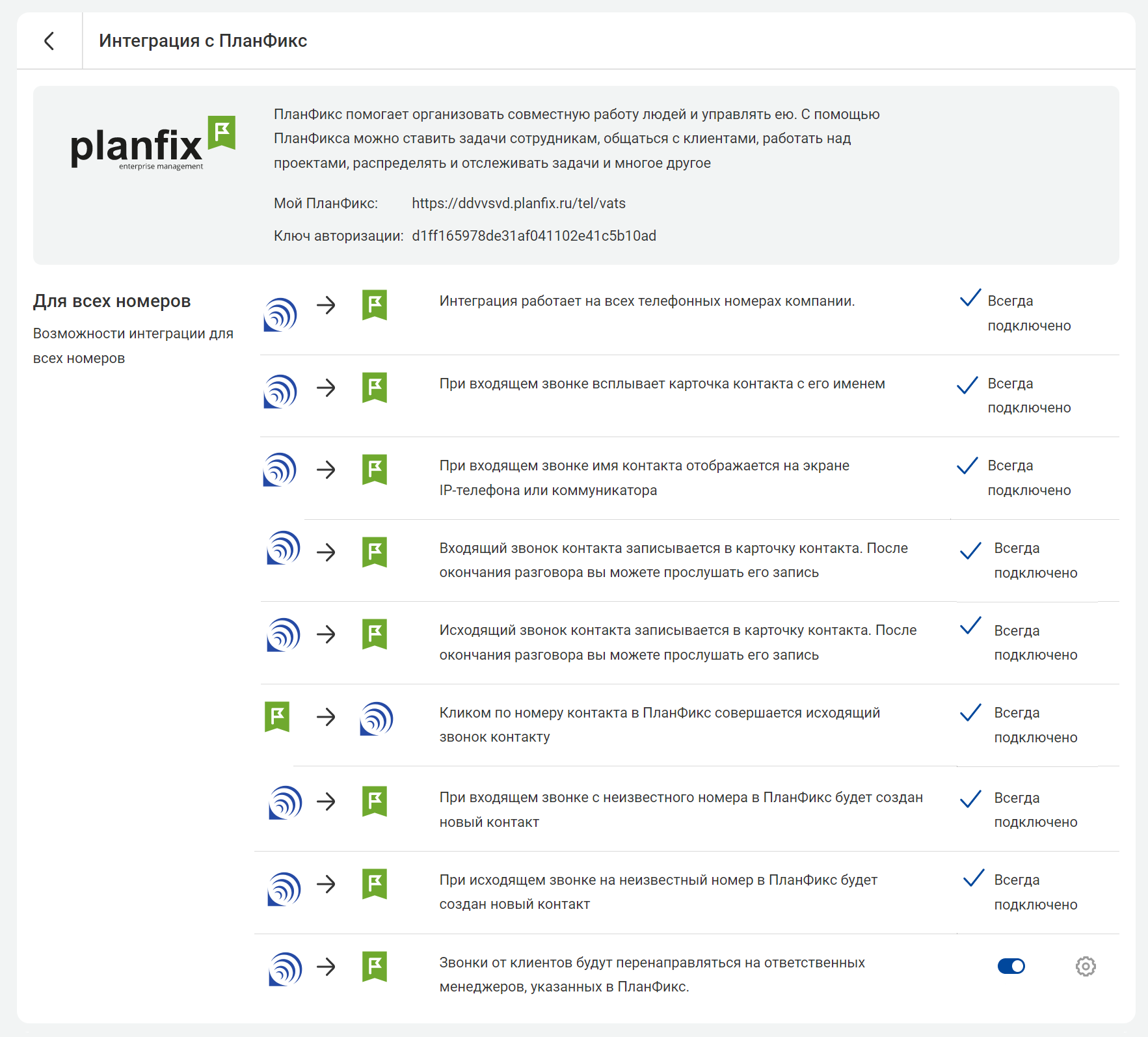Click telephony icon in outgoing unknown number row
Viewport: 1148px width, 1037px height.
pos(284,889)
